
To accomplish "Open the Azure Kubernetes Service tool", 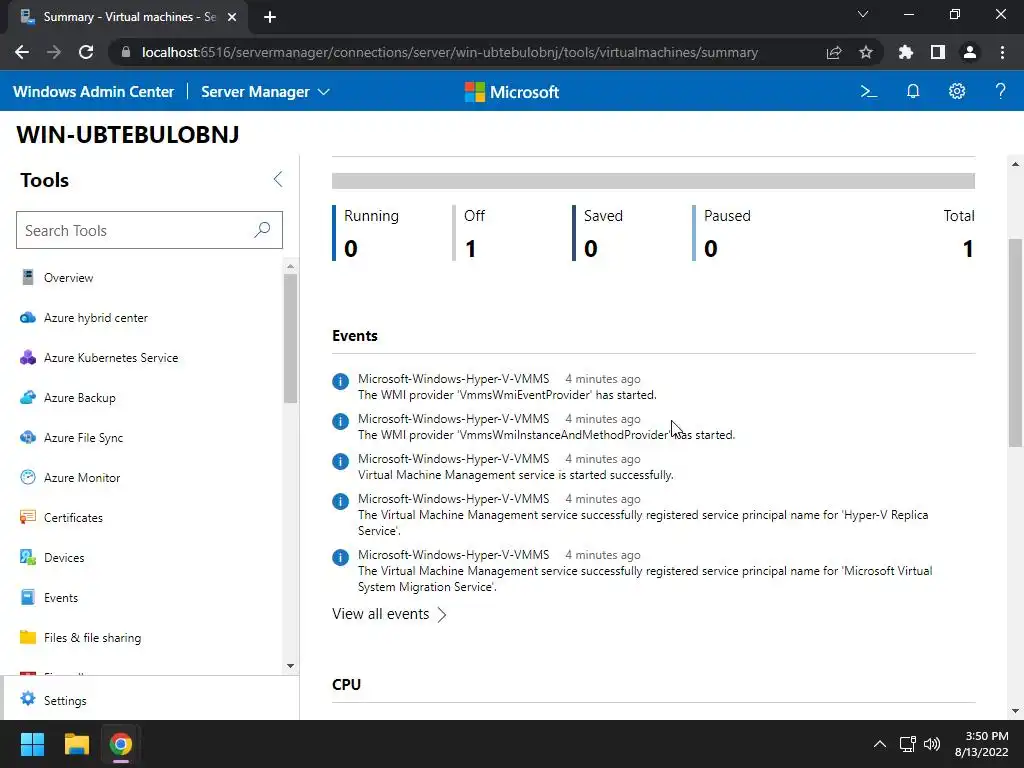I will [111, 358].
